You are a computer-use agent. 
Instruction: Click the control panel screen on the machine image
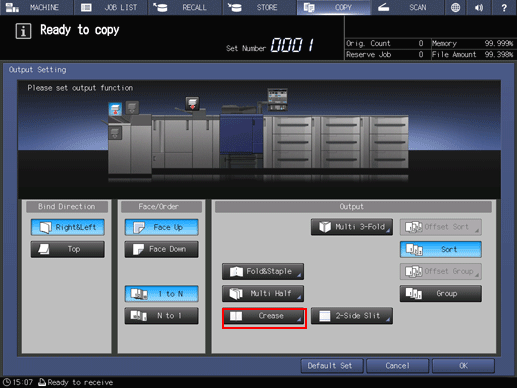277,99
